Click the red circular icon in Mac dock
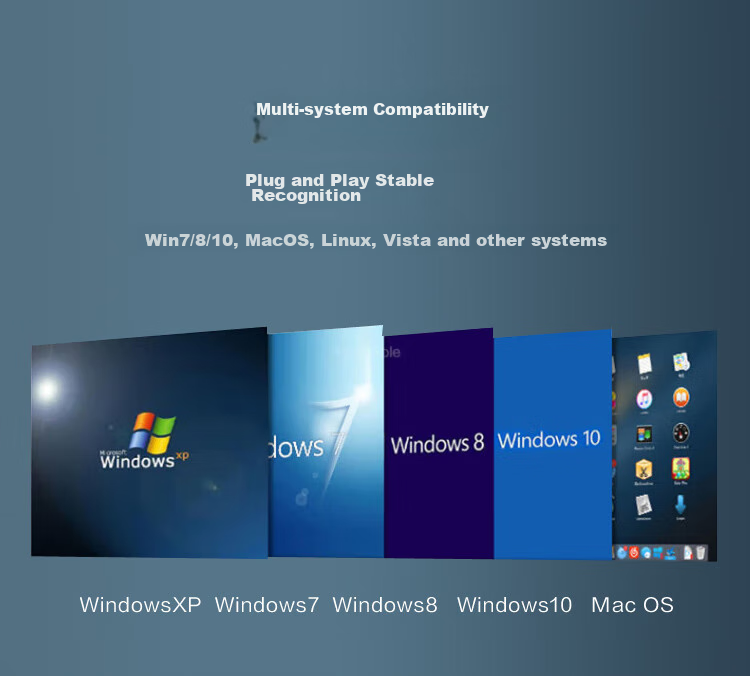The image size is (750, 676). coord(634,553)
